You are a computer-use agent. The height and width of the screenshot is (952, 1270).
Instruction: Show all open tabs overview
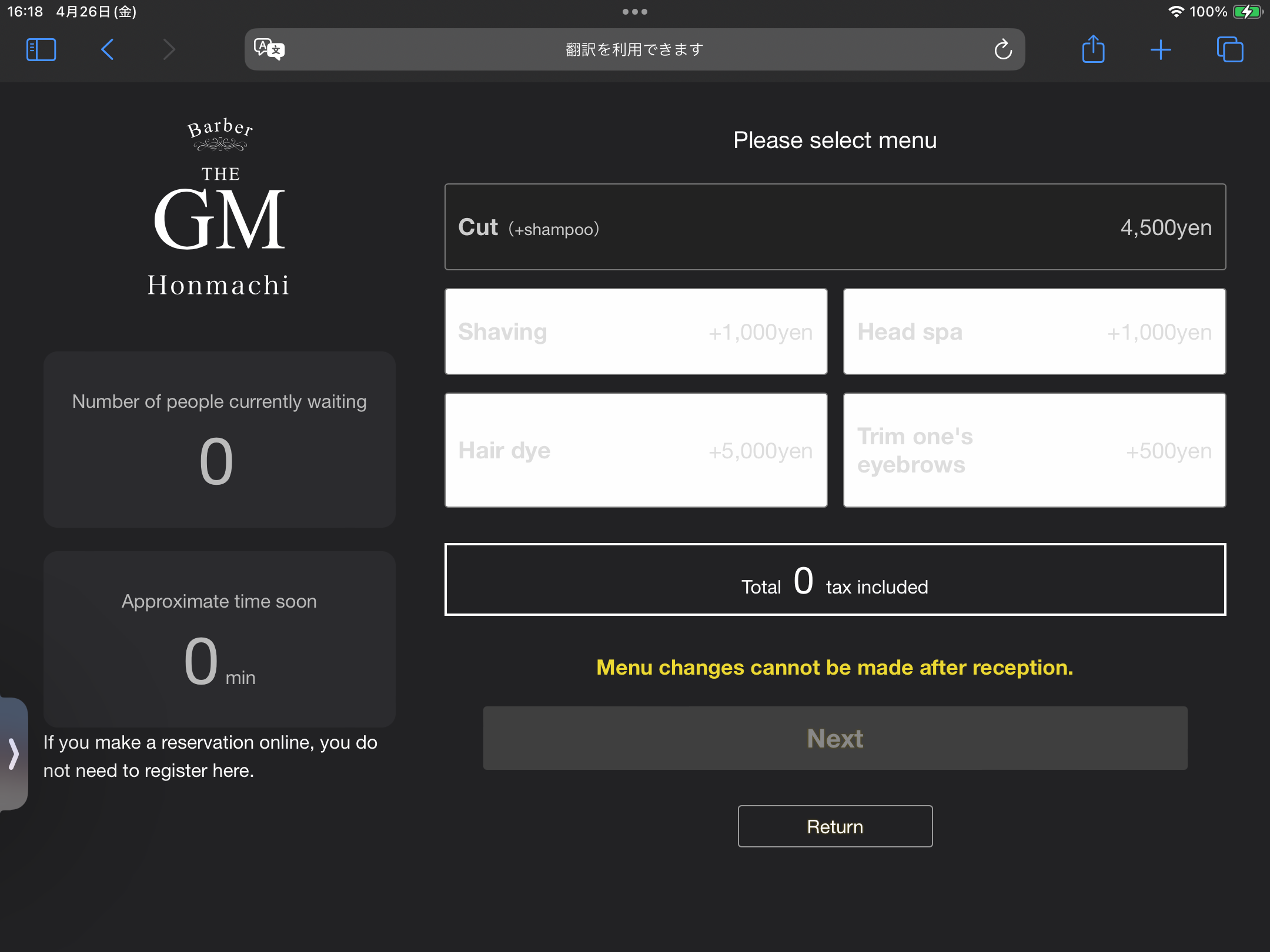pos(1230,50)
